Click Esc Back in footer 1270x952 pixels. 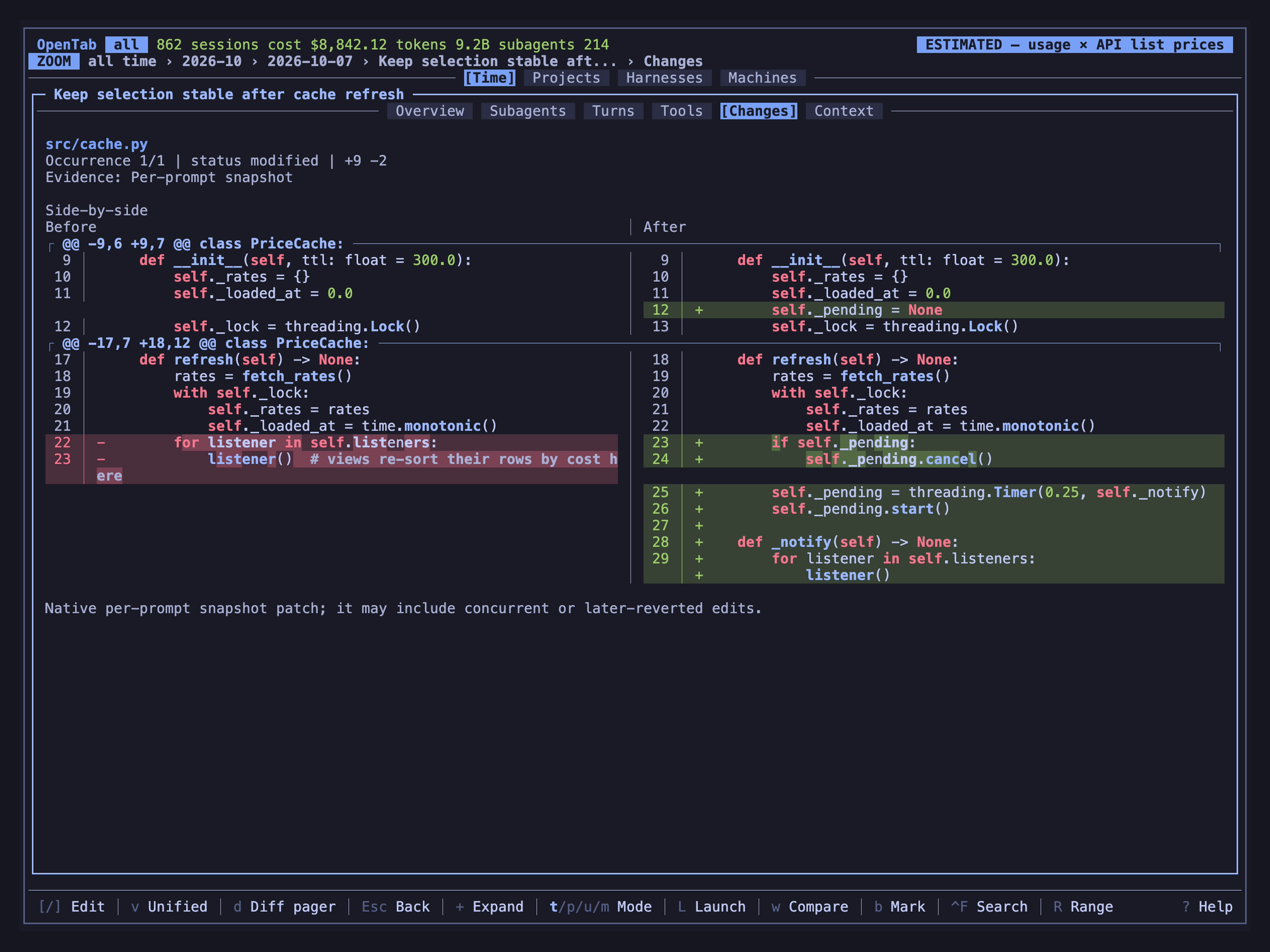[395, 907]
